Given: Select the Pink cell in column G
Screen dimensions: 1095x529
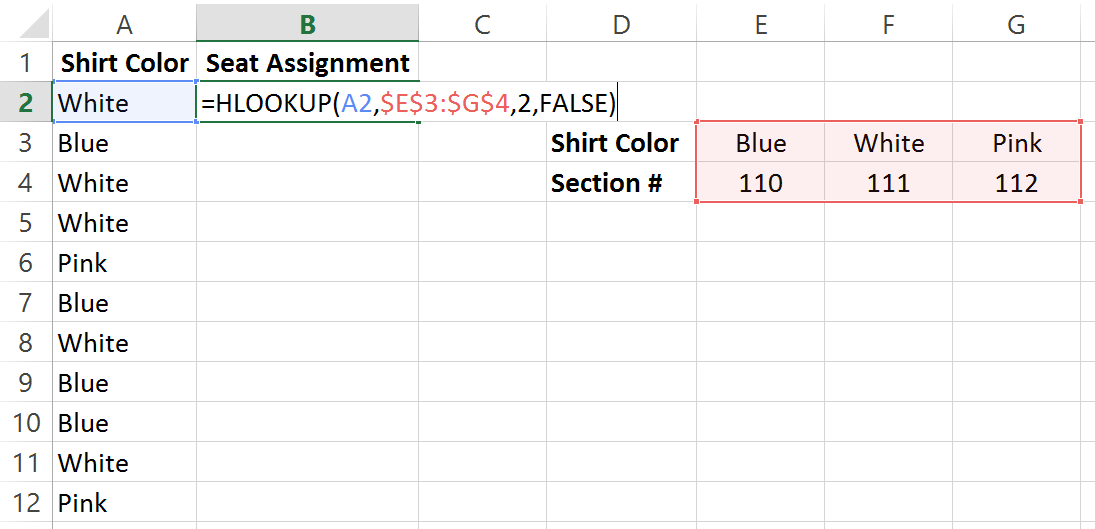Looking at the screenshot, I should pyautogui.click(x=1016, y=143).
